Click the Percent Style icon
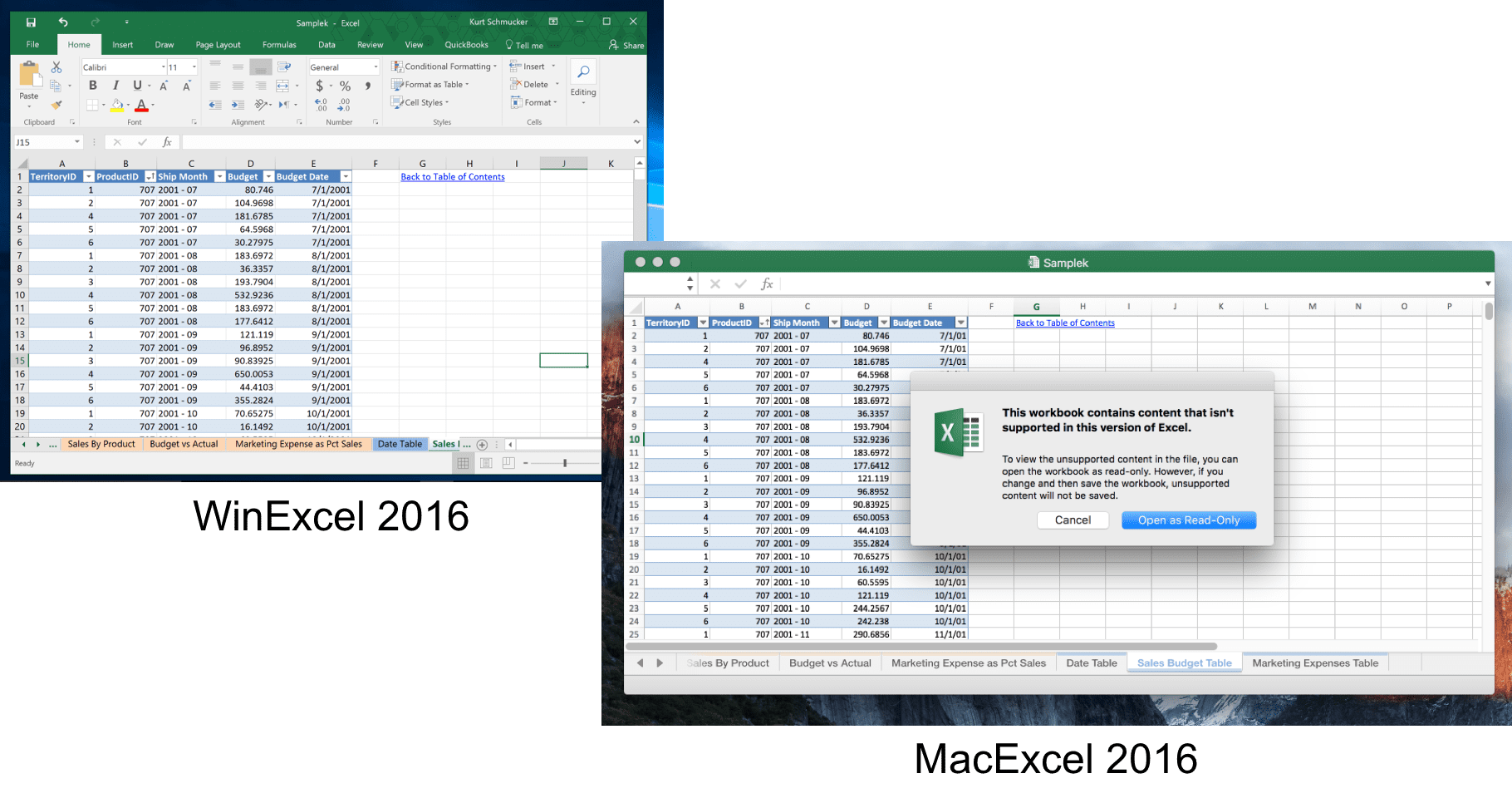 click(x=346, y=86)
